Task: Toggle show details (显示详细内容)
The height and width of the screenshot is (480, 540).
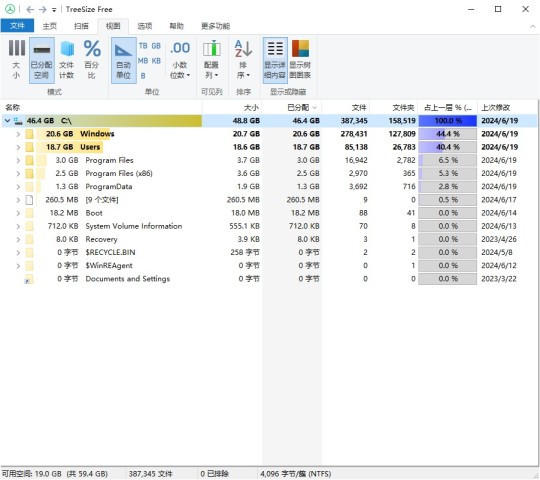Action: pos(275,60)
